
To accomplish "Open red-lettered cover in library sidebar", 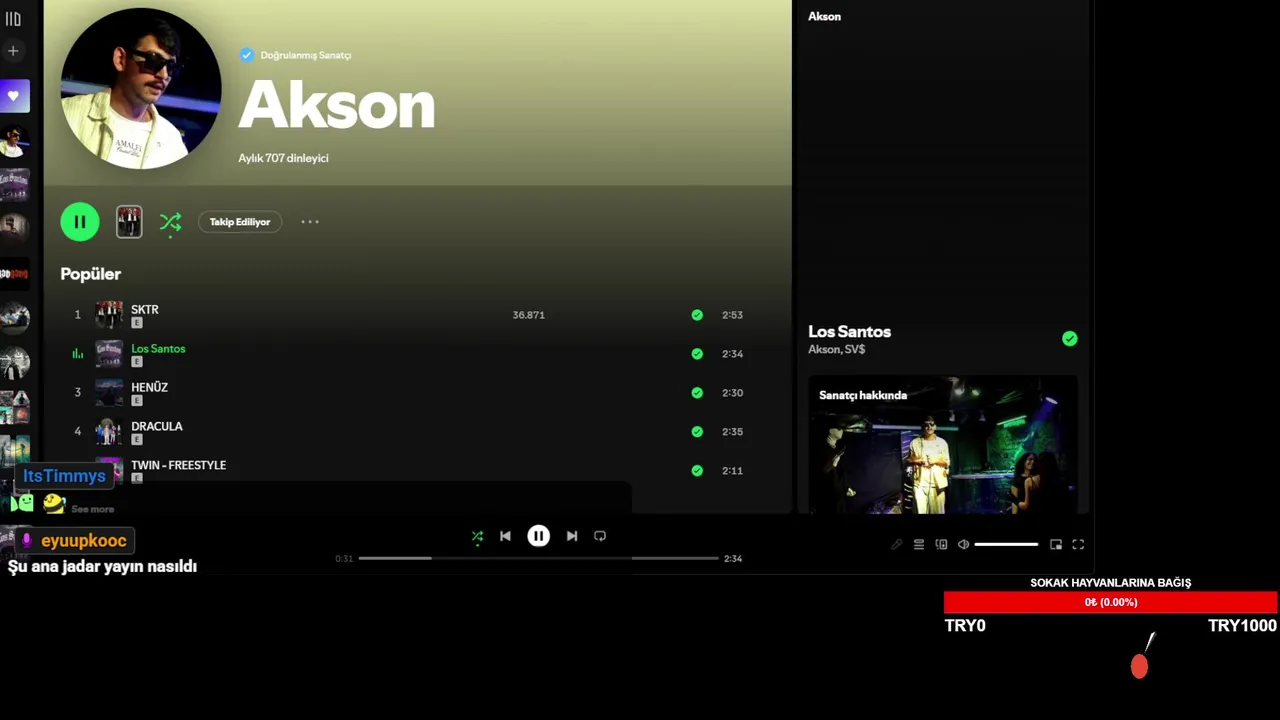I will (14, 274).
